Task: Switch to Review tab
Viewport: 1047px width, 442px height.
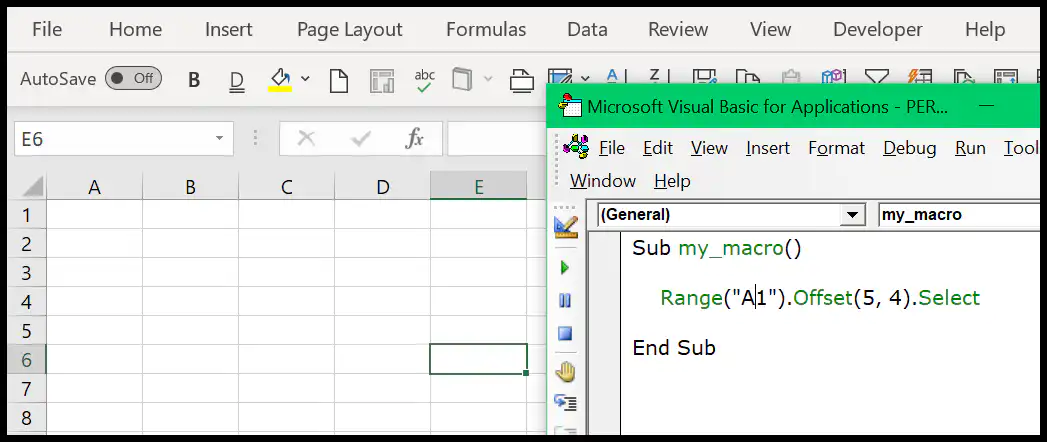Action: click(678, 29)
